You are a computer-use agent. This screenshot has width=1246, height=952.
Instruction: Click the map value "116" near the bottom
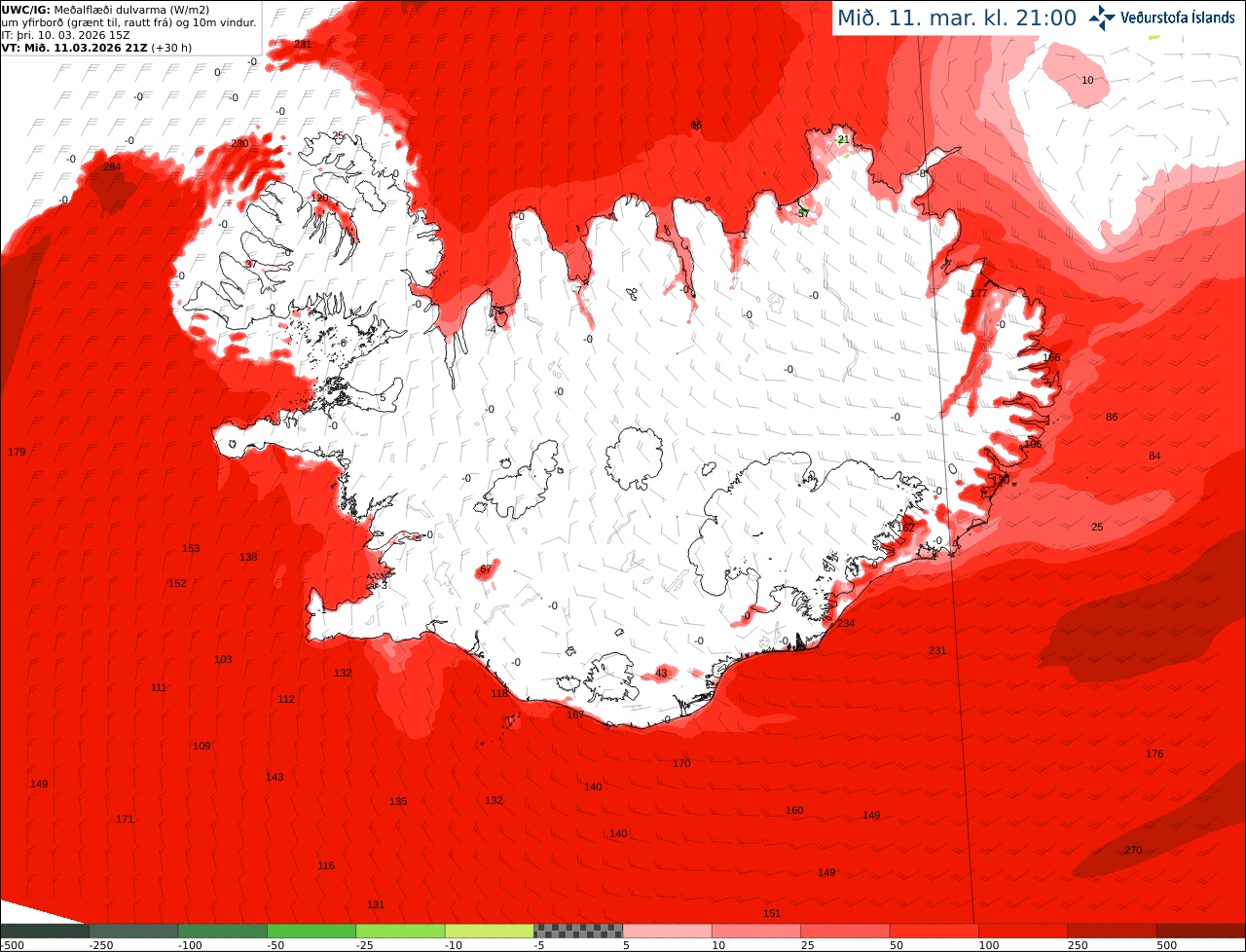(326, 865)
